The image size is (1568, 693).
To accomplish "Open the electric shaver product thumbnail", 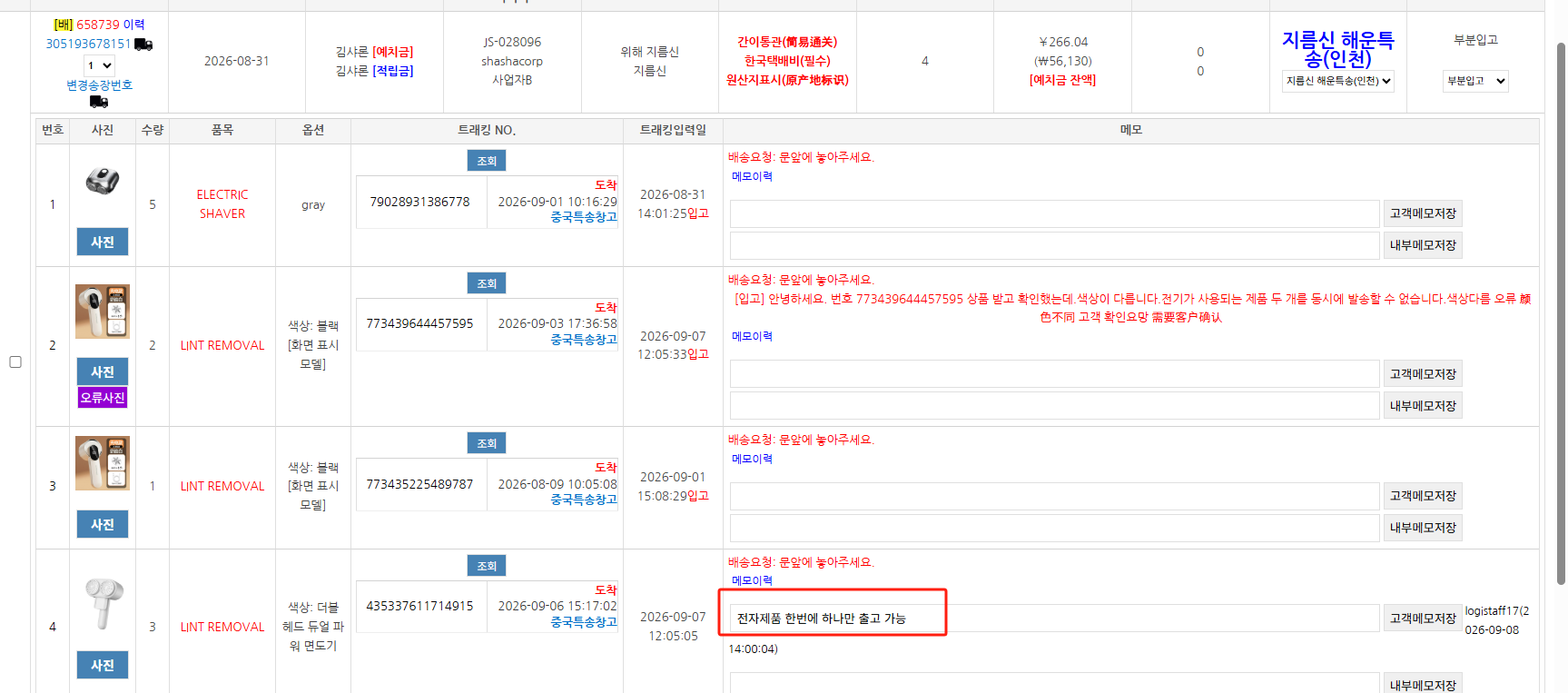I will point(103,181).
